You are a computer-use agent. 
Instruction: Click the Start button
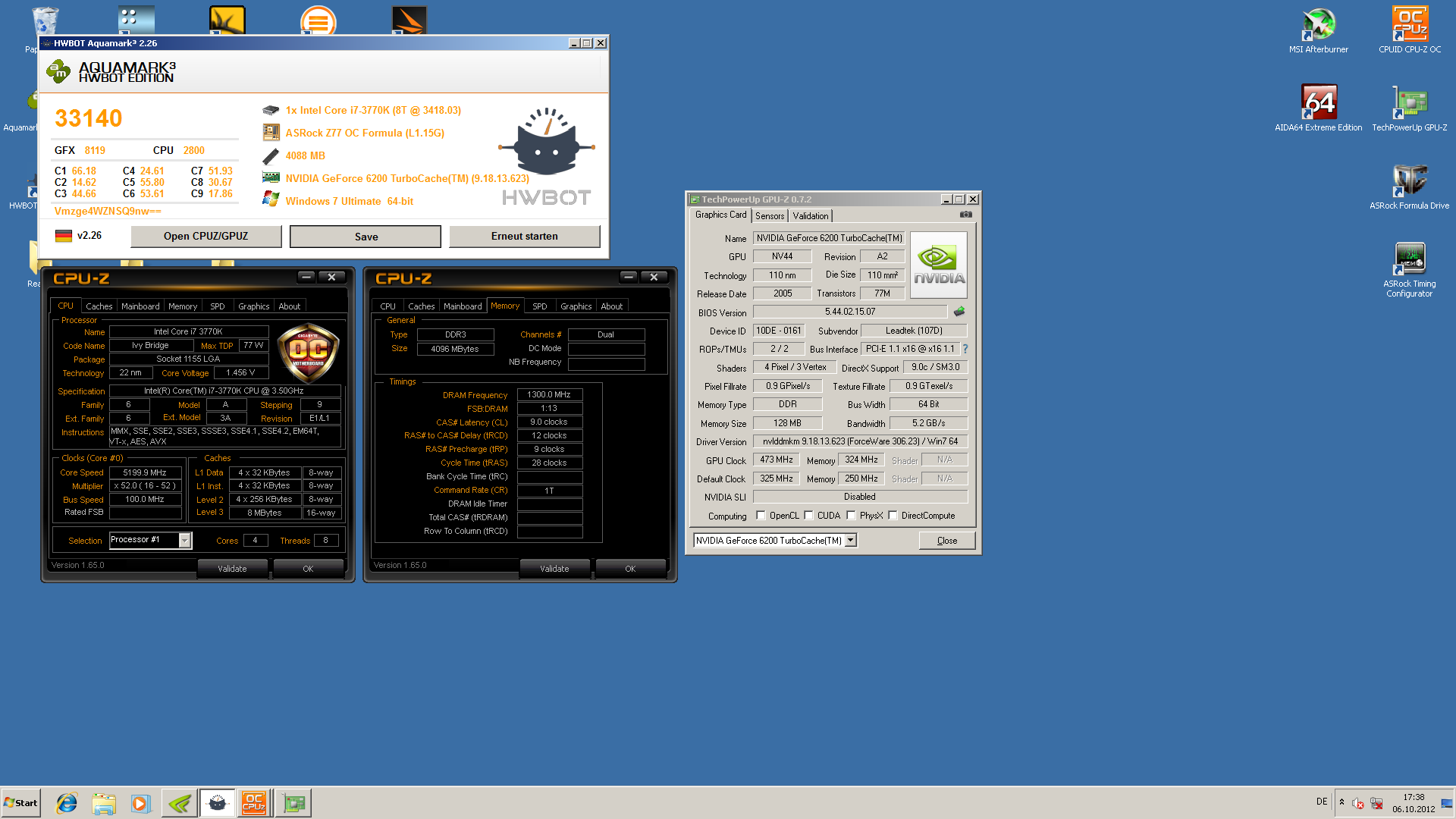(20, 803)
